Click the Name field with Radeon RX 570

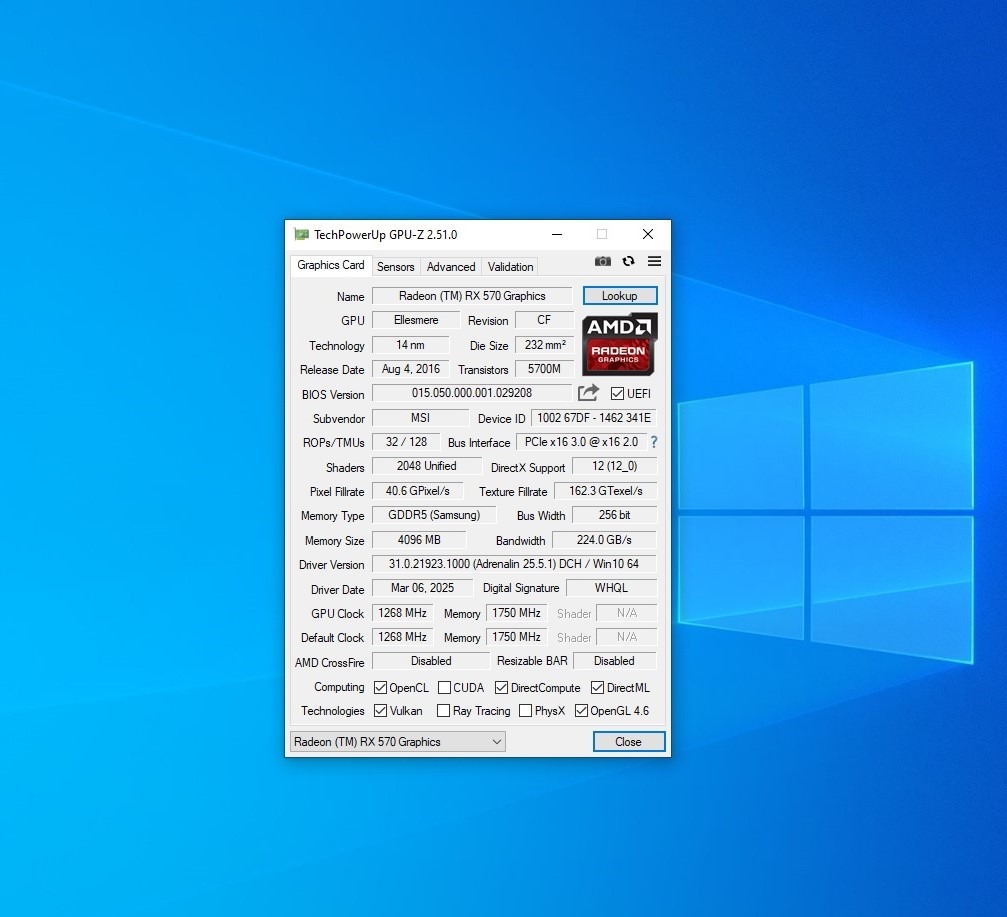click(x=472, y=296)
